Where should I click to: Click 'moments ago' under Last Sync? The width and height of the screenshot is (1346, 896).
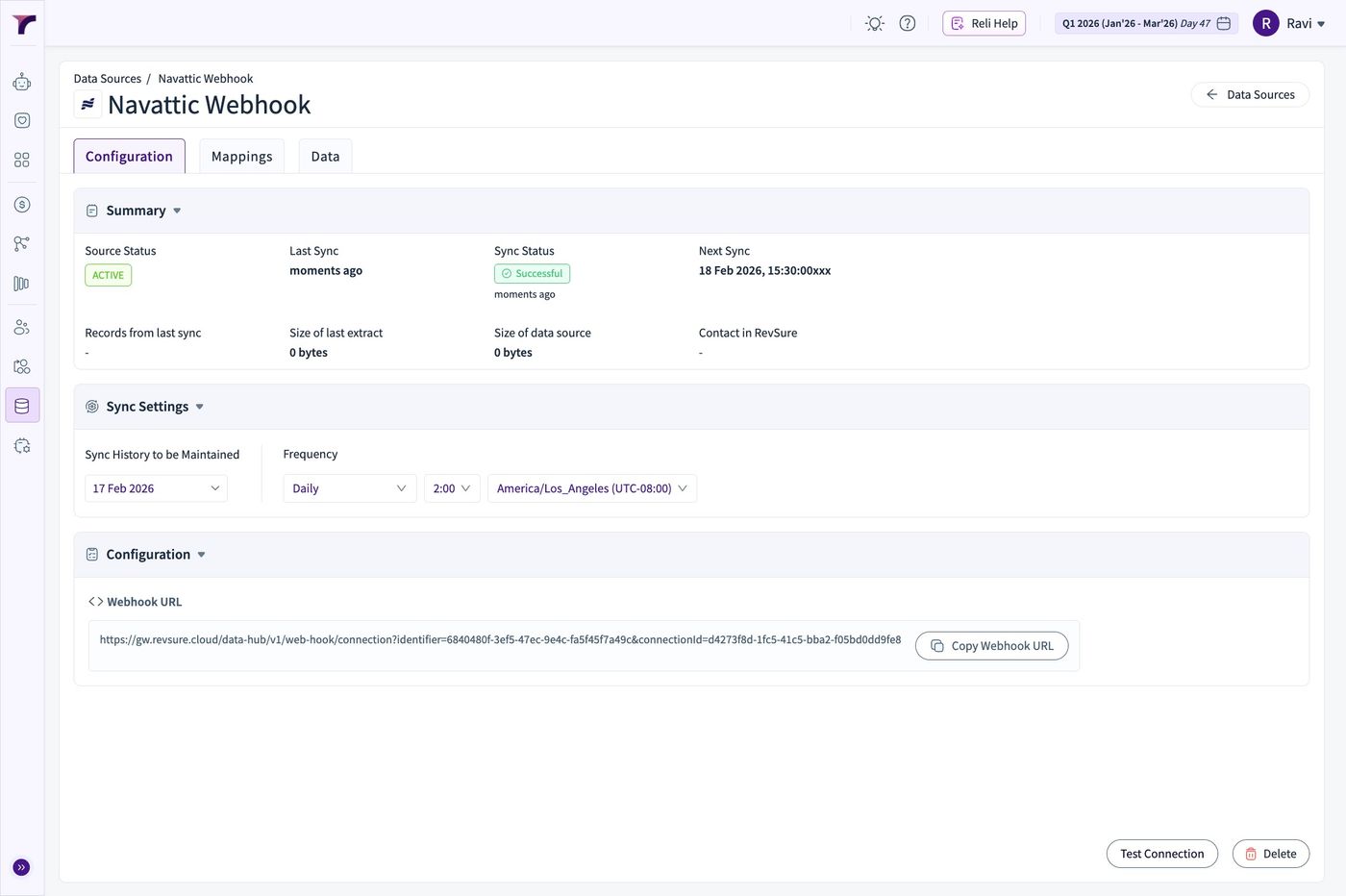click(x=326, y=271)
